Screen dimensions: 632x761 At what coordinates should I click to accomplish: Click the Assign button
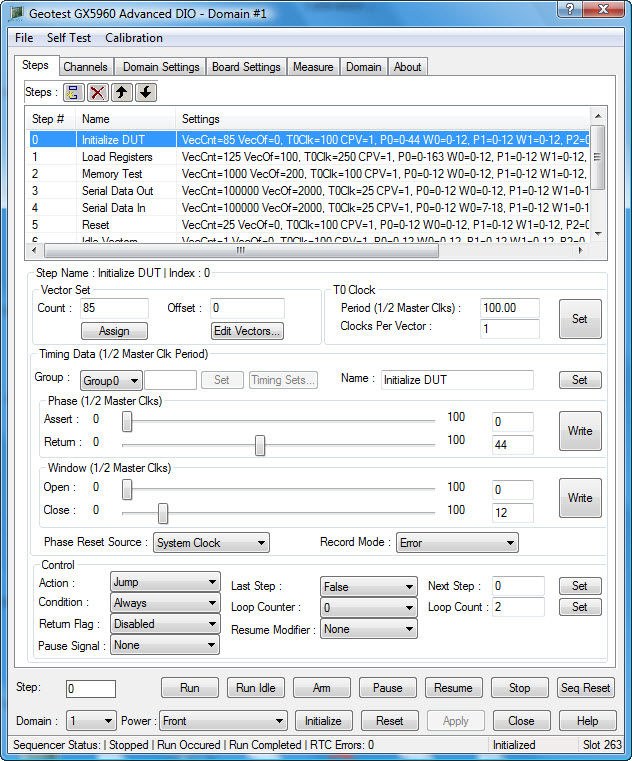114,331
